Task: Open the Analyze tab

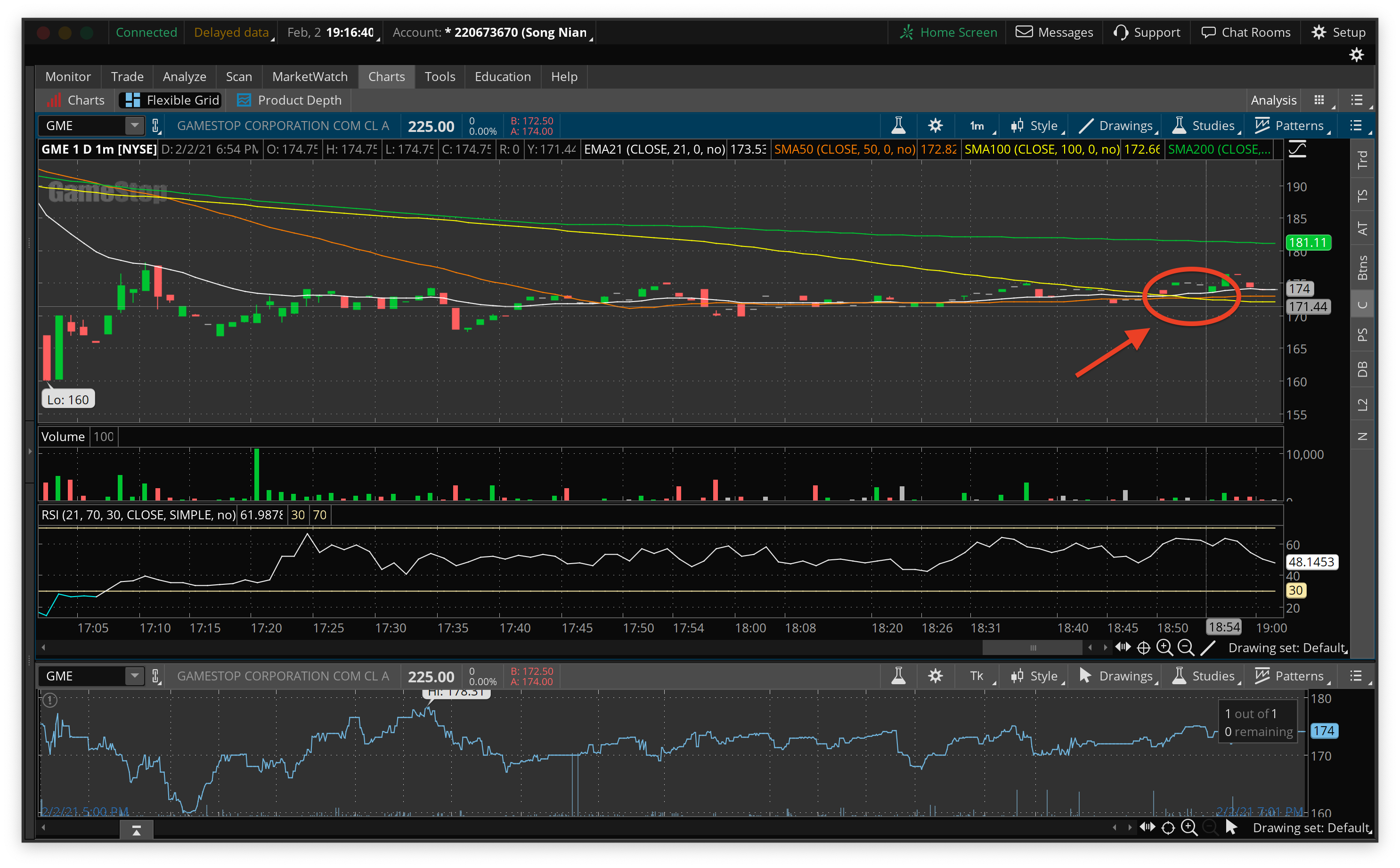Action: pyautogui.click(x=184, y=77)
